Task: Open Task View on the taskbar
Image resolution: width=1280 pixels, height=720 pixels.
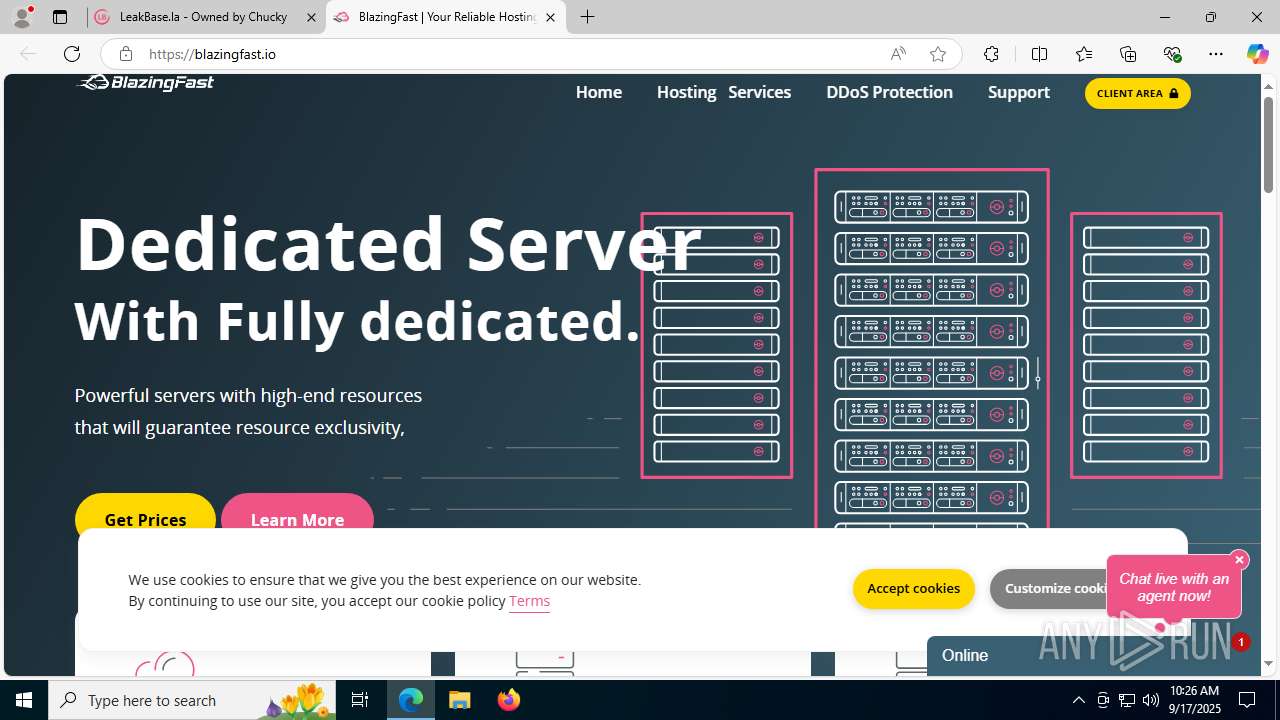Action: 360,700
